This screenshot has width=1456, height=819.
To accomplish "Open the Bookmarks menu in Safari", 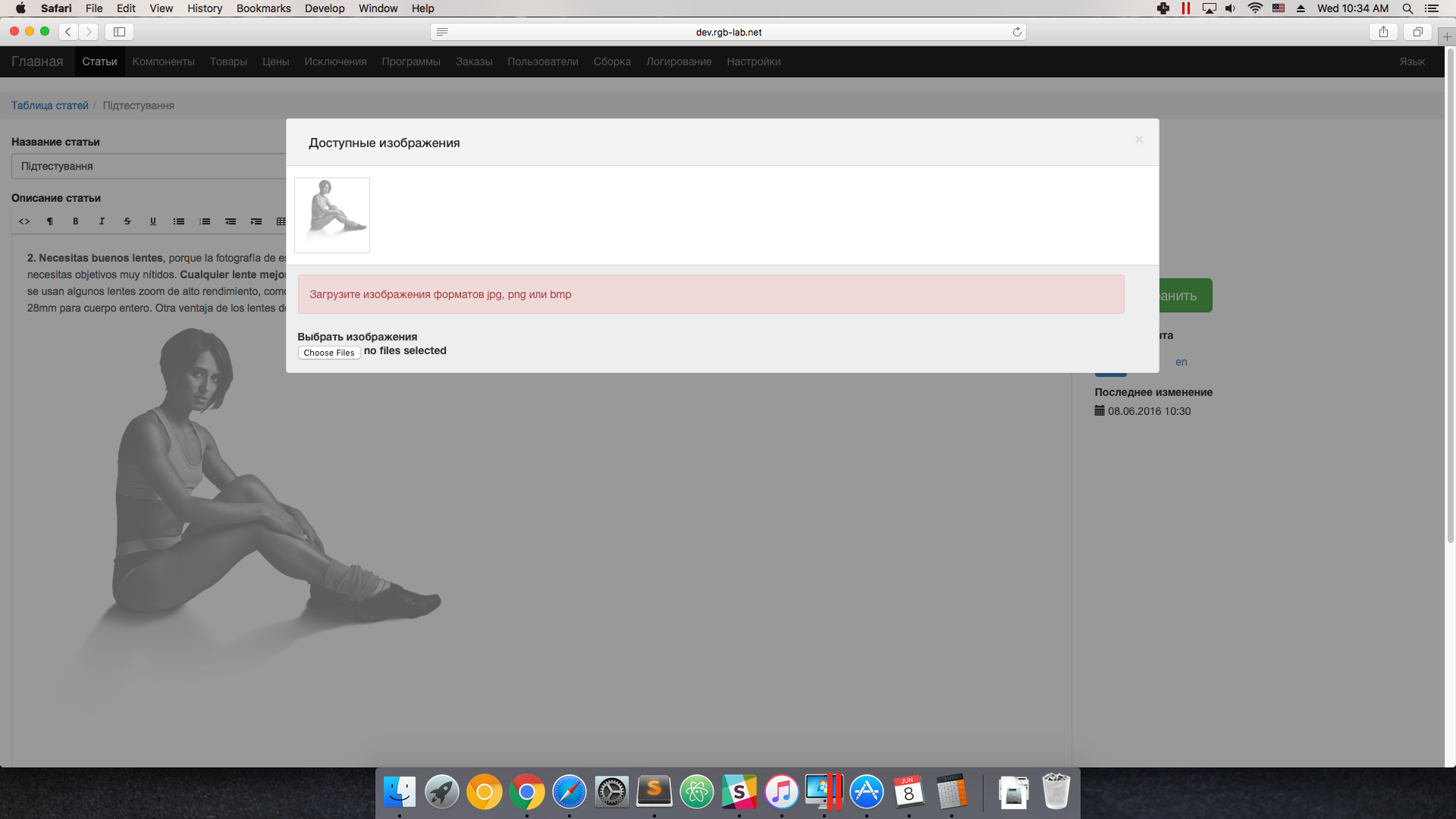I will point(263,8).
